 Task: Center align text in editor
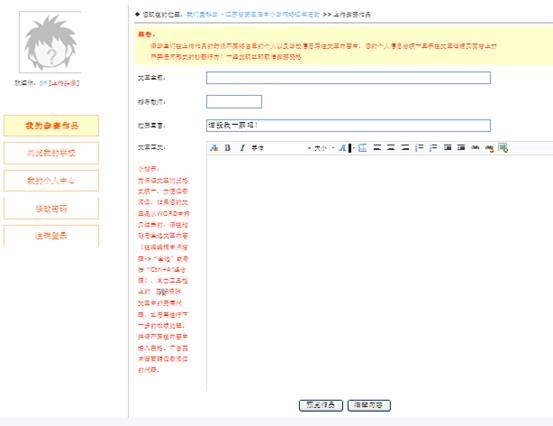click(391, 147)
